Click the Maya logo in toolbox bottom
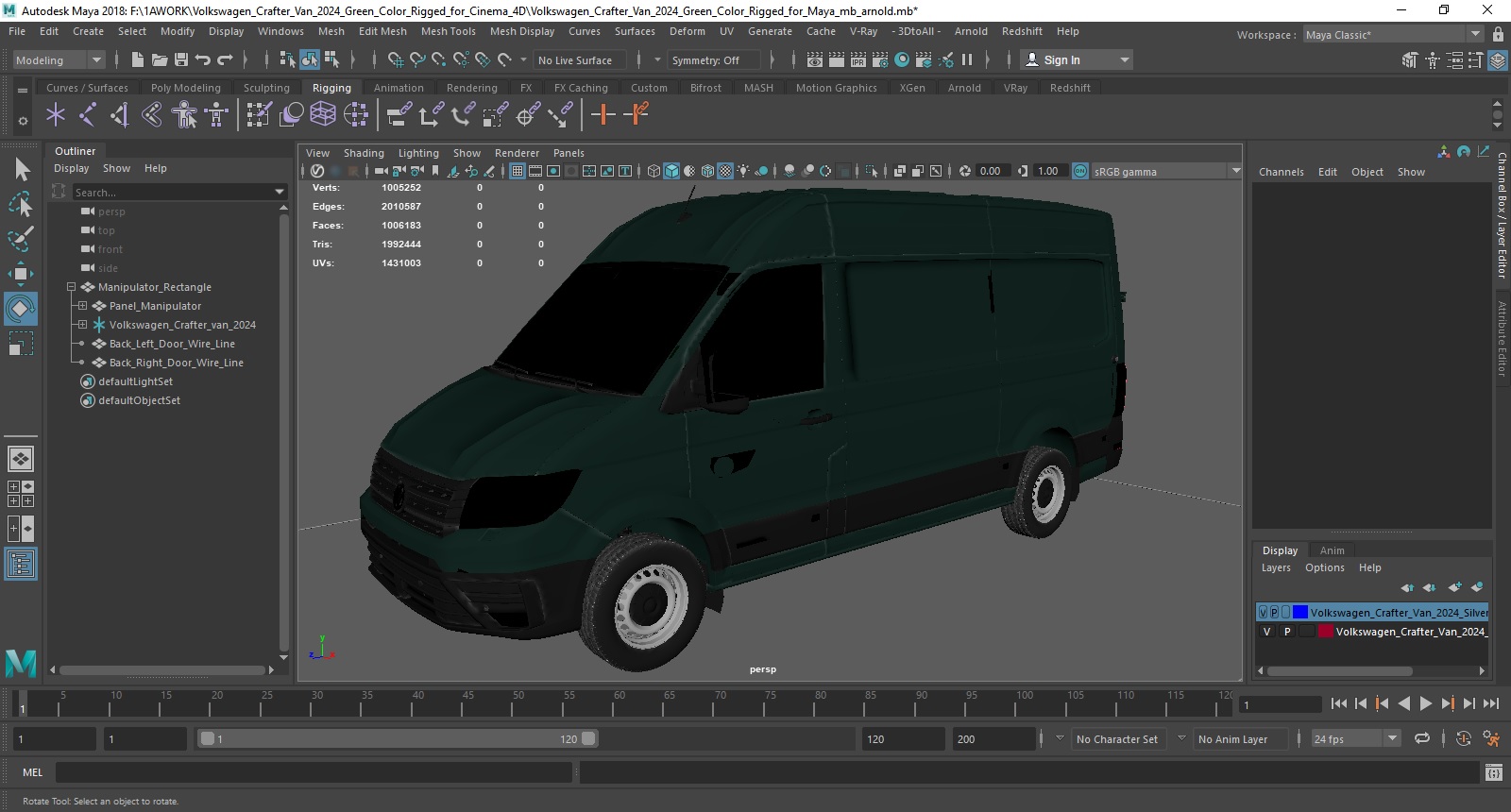1511x812 pixels. click(21, 664)
